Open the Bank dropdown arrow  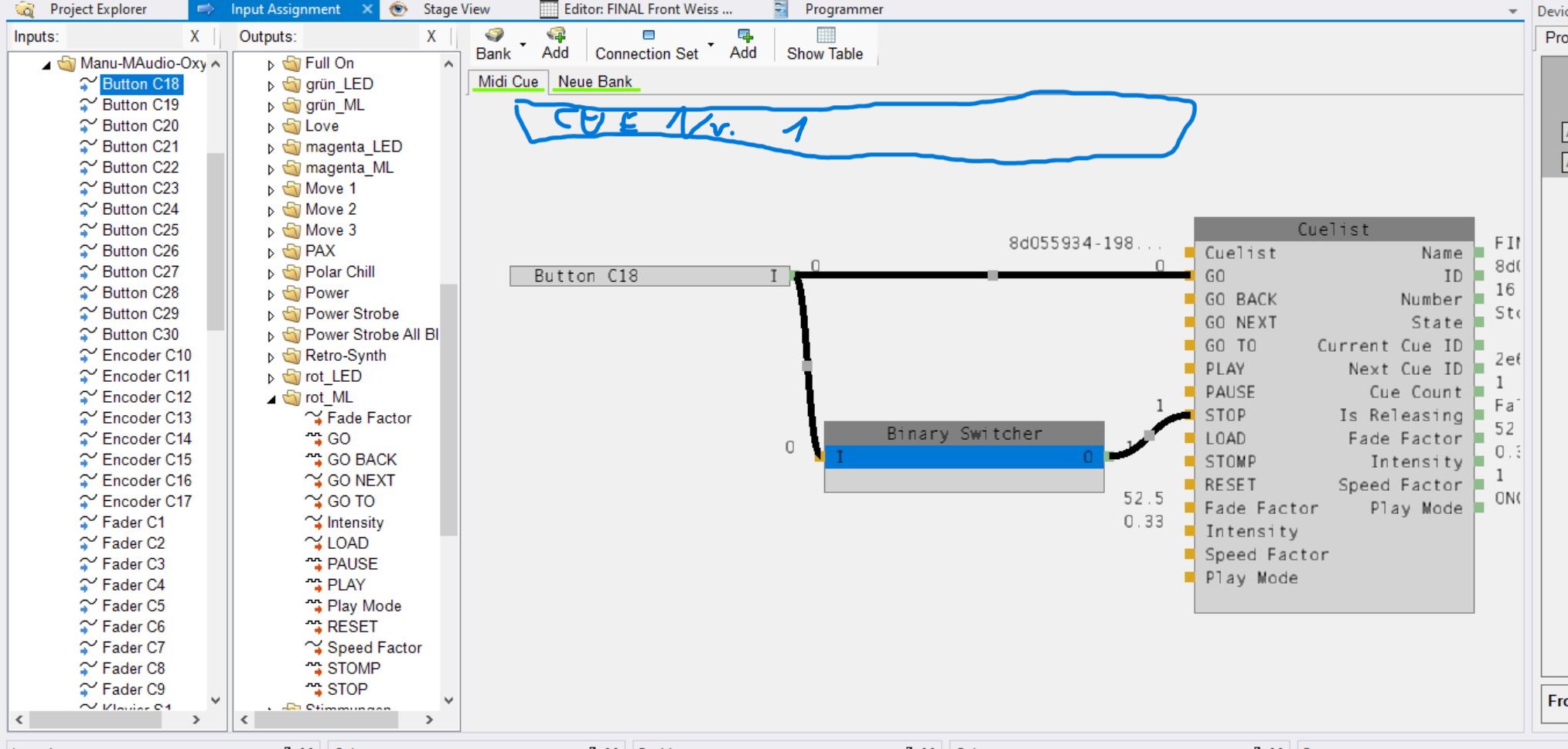pos(523,45)
